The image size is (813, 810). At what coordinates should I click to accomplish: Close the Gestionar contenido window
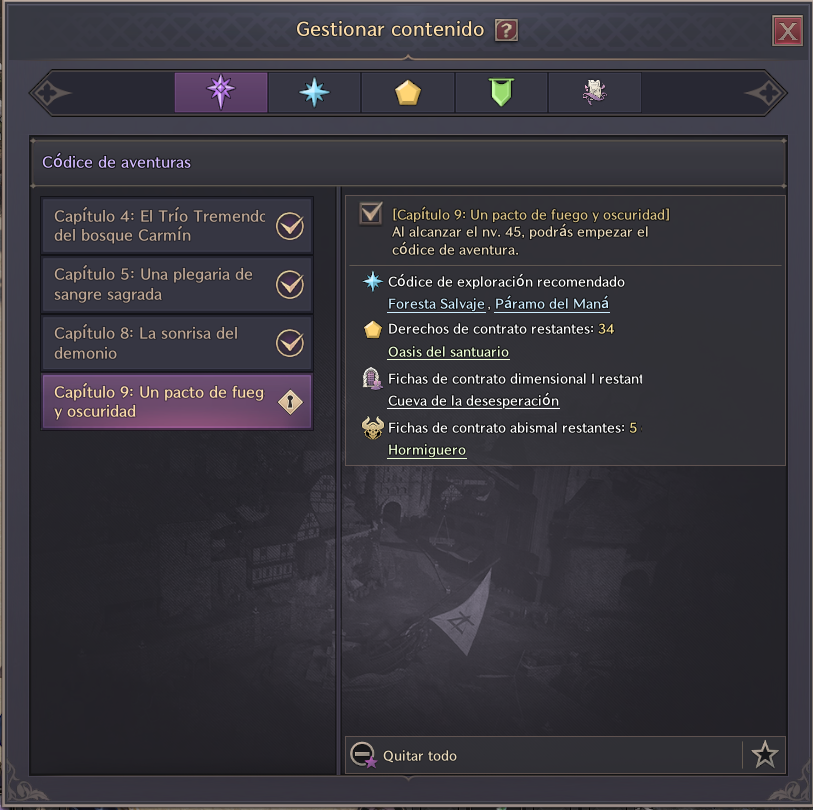pos(787,31)
